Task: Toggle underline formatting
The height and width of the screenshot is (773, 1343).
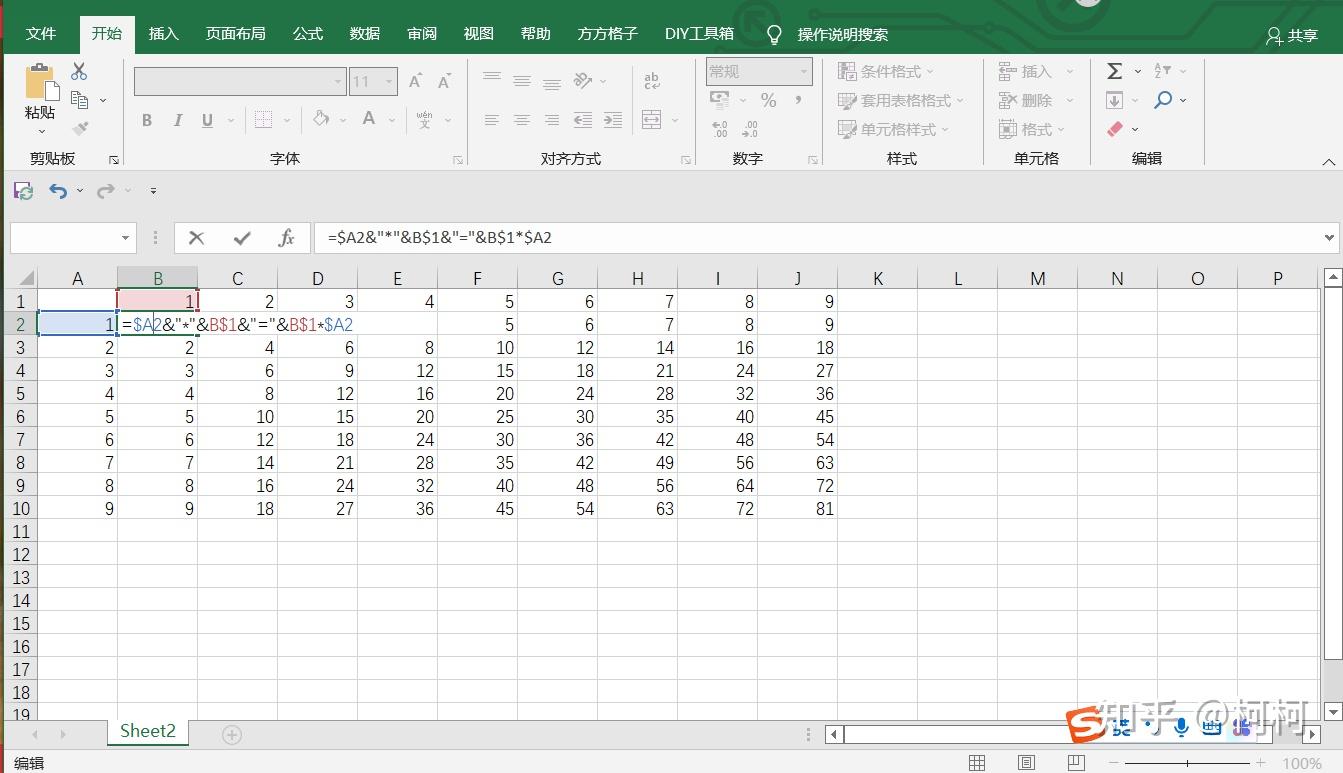Action: [206, 119]
